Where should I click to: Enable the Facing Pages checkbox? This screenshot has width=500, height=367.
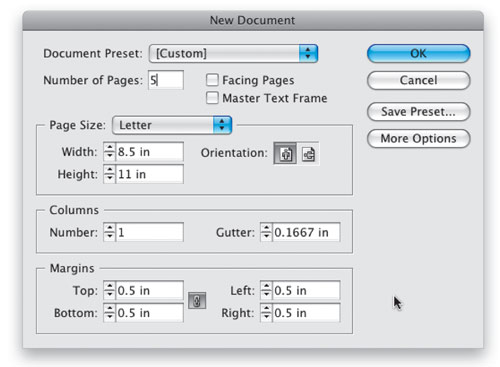pyautogui.click(x=212, y=80)
